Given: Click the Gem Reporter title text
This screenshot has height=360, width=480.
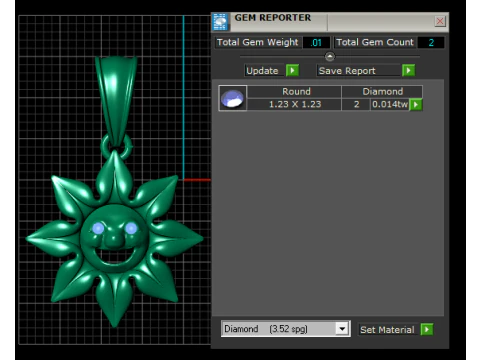Looking at the screenshot, I should pos(273,18).
